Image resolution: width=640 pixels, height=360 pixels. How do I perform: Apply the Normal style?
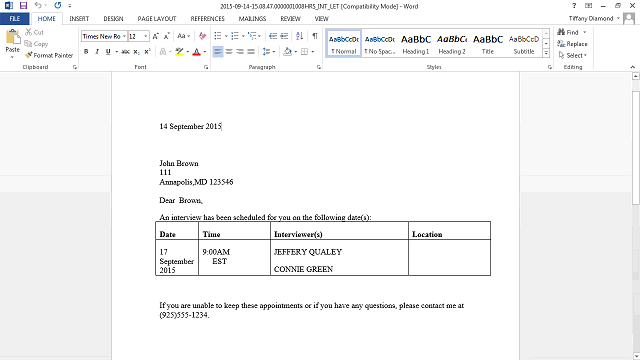(344, 43)
